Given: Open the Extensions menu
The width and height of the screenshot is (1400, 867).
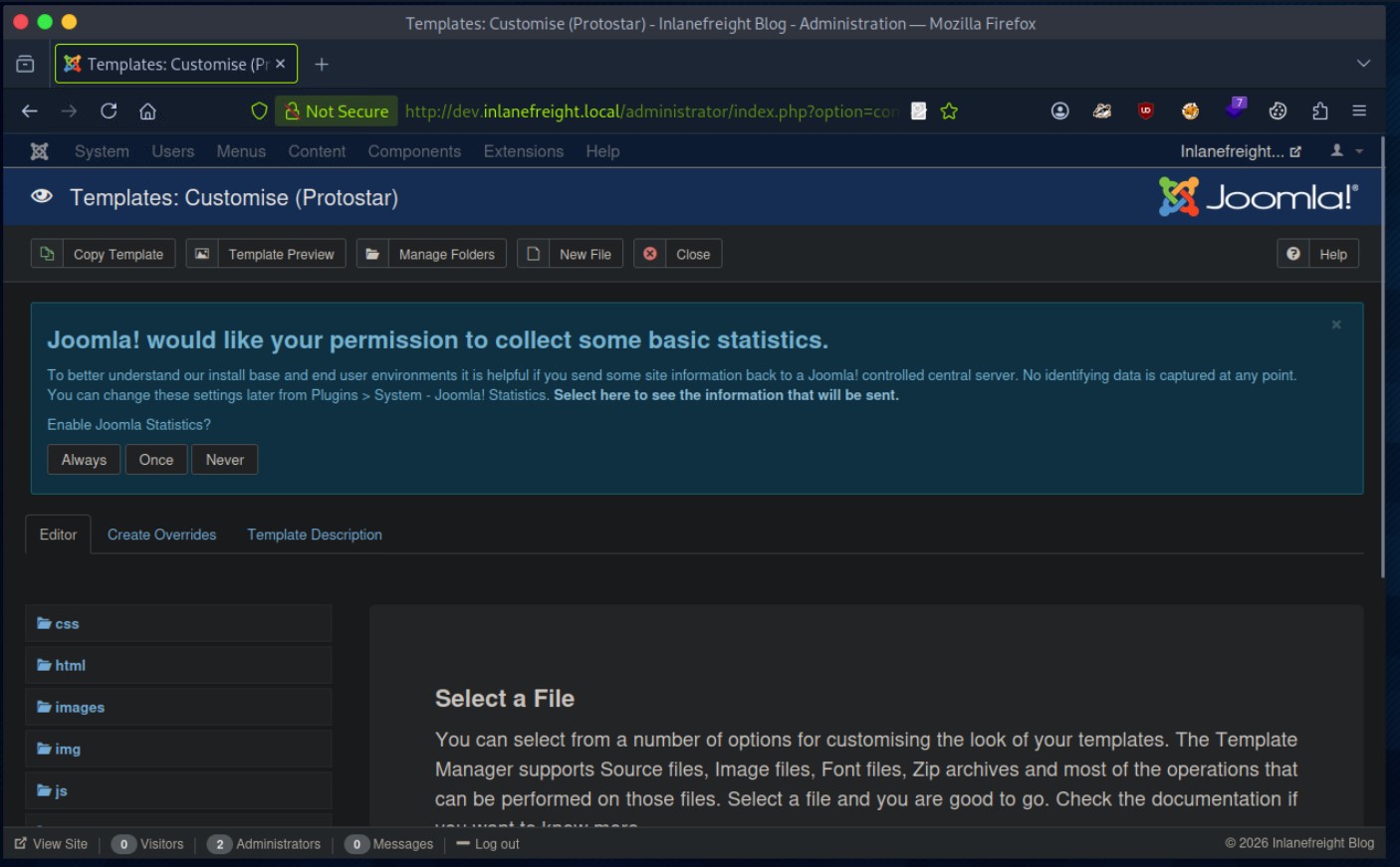Looking at the screenshot, I should point(523,151).
